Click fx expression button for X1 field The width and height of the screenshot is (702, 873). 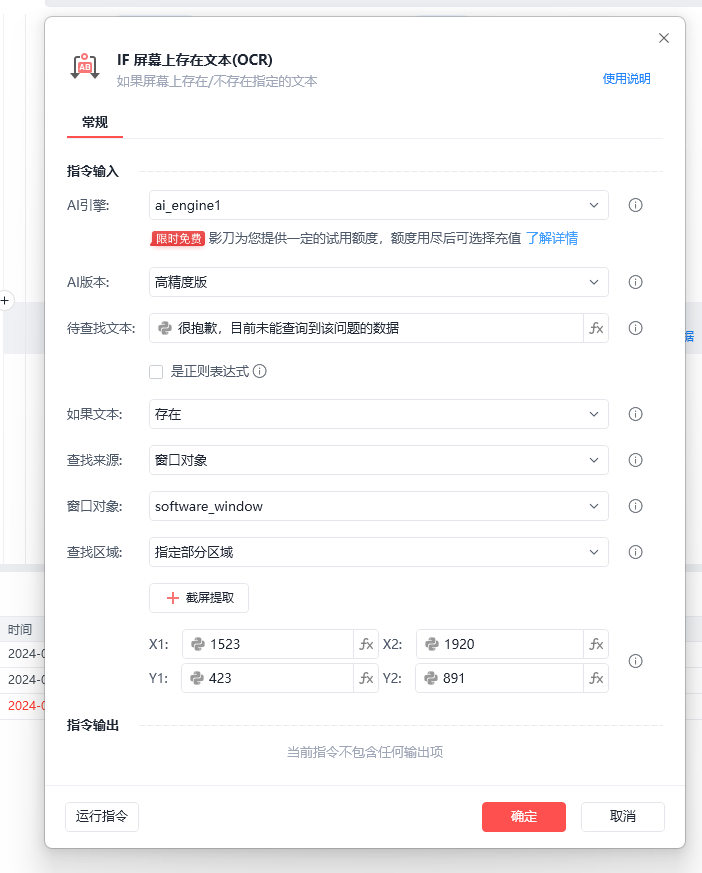pyautogui.click(x=366, y=644)
